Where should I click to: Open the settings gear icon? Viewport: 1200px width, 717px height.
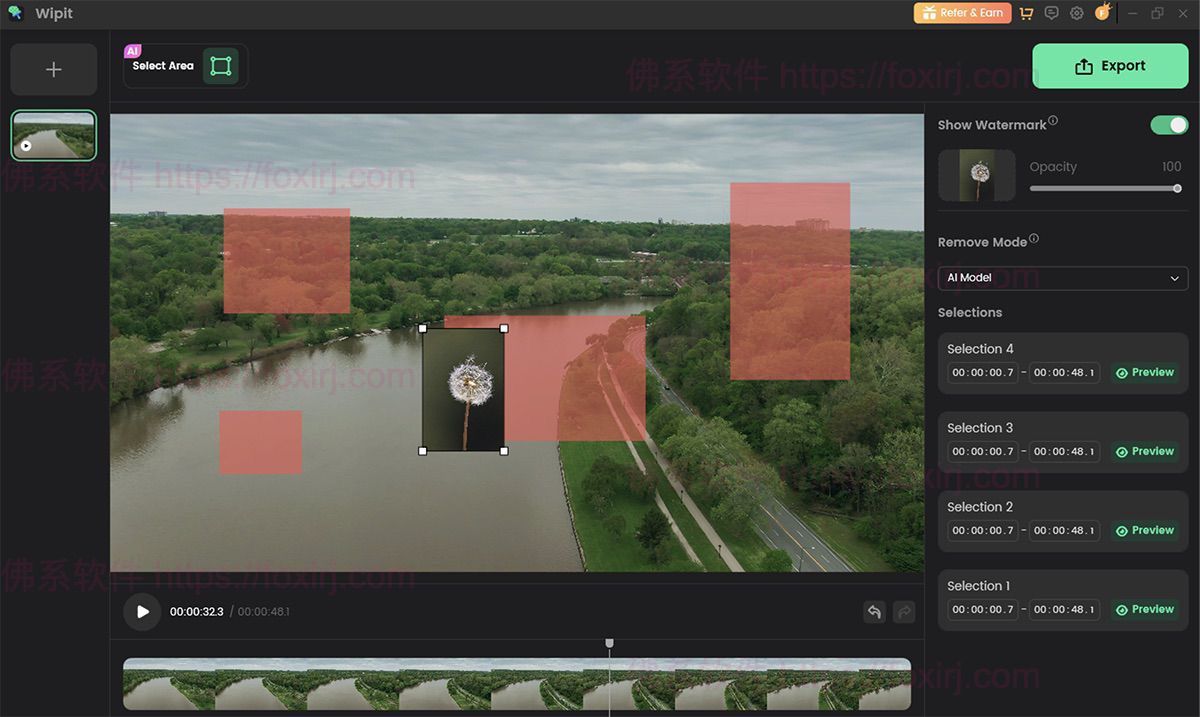point(1076,12)
